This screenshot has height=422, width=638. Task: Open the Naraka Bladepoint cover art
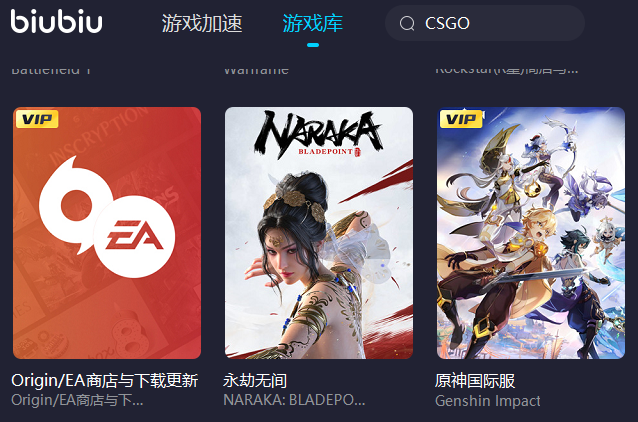(x=319, y=233)
